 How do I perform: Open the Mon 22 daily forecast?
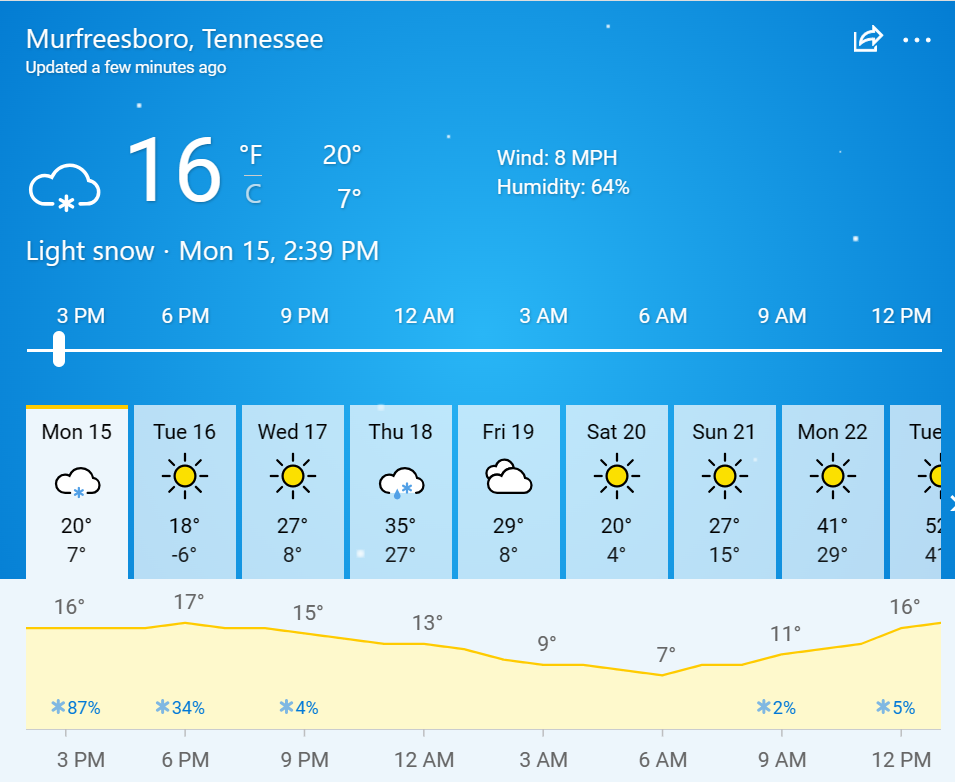pyautogui.click(x=833, y=492)
